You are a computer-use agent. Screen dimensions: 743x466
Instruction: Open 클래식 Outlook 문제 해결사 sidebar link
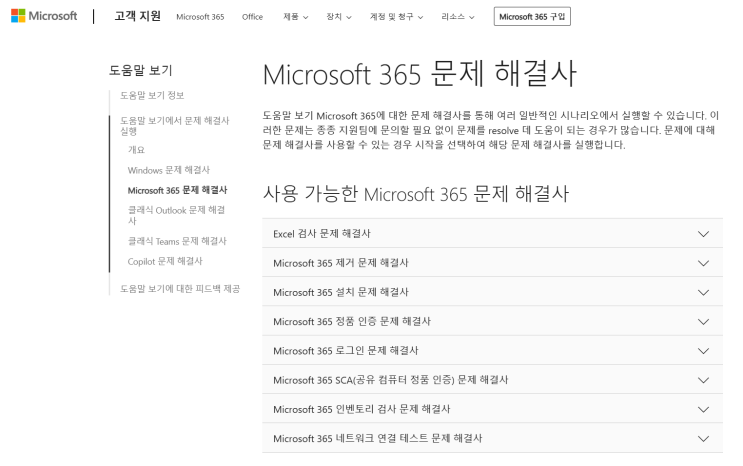[176, 215]
